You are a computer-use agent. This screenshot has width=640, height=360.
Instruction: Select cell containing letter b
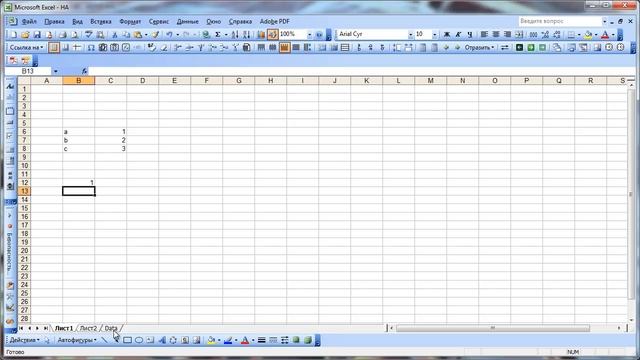click(79, 140)
